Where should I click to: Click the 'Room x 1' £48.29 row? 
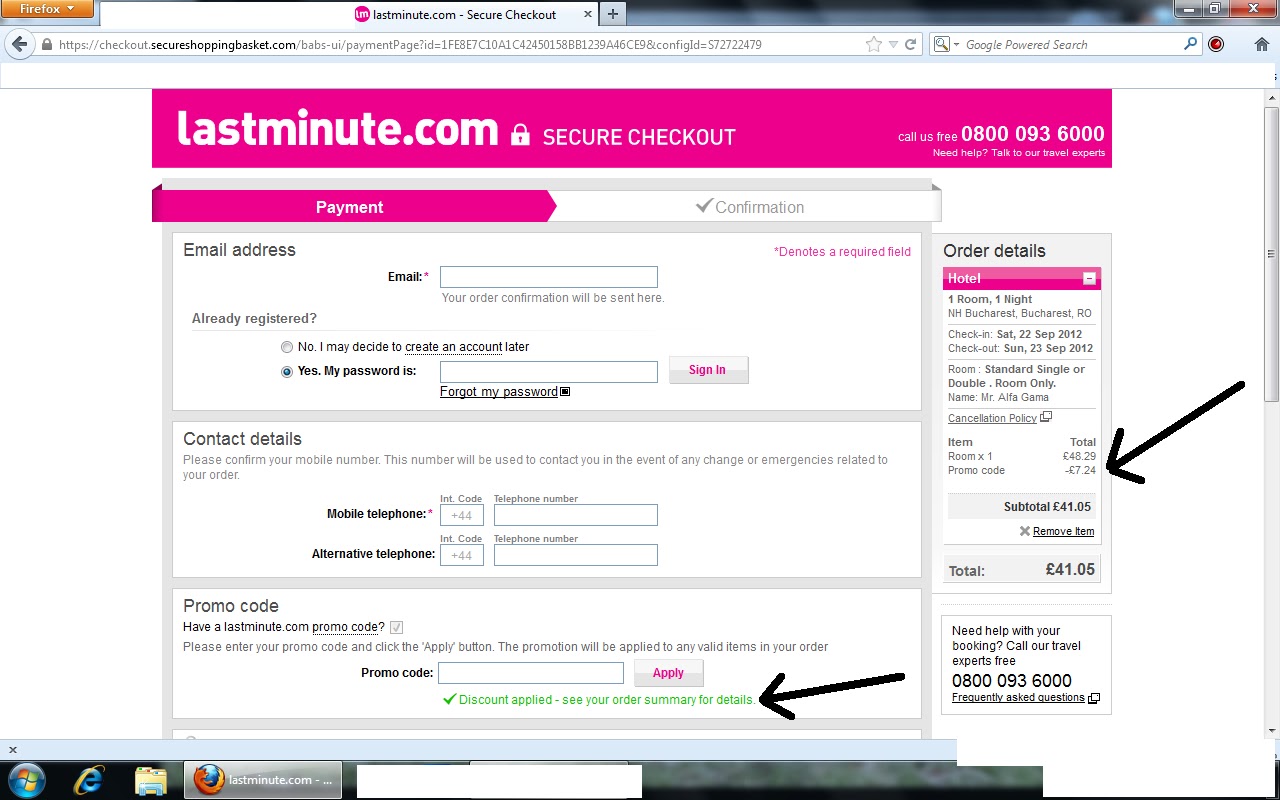click(1022, 457)
